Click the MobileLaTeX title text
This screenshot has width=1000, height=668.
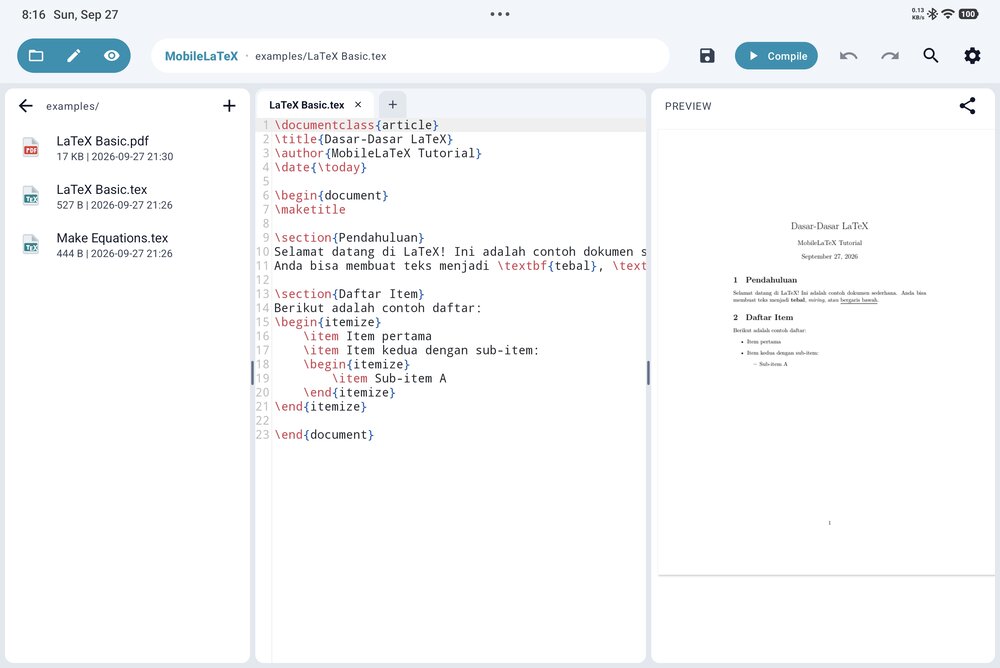tap(201, 56)
